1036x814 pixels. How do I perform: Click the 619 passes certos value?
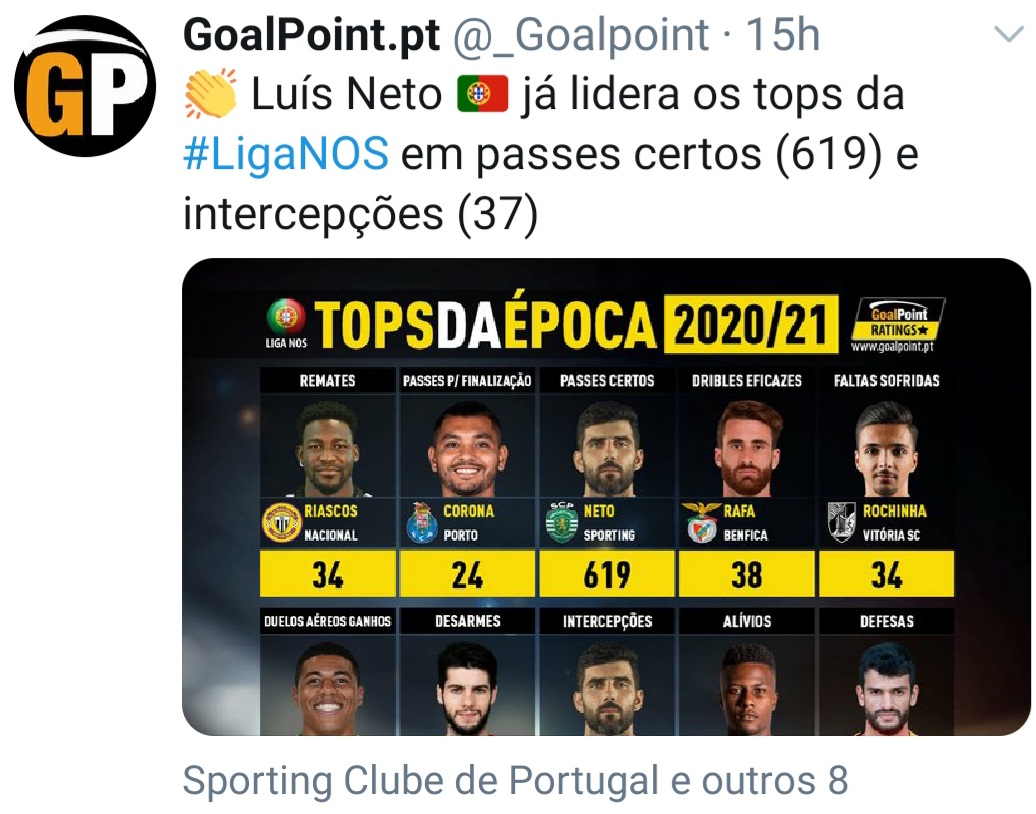pos(607,574)
